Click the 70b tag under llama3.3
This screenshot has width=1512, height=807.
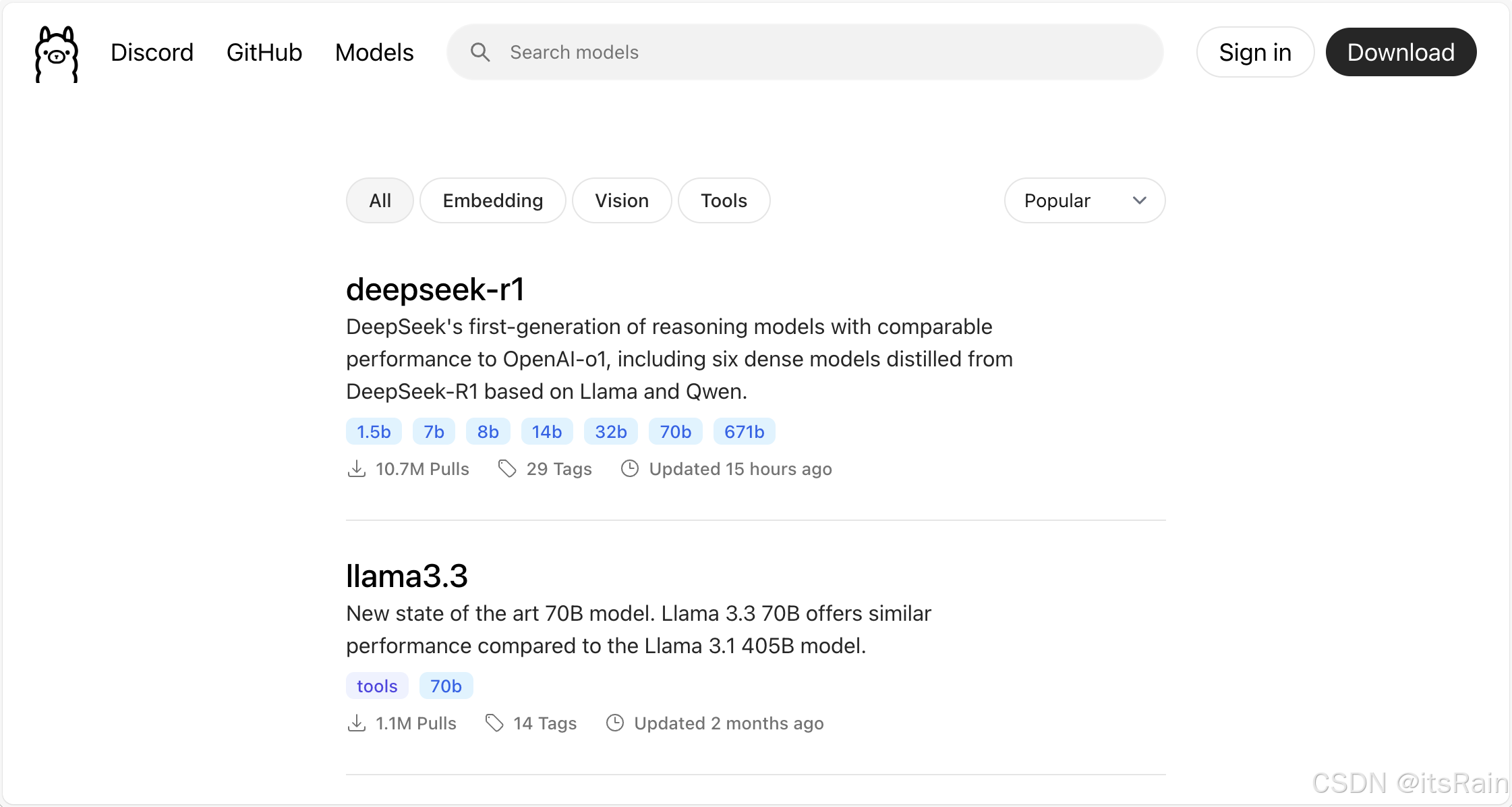tap(446, 686)
